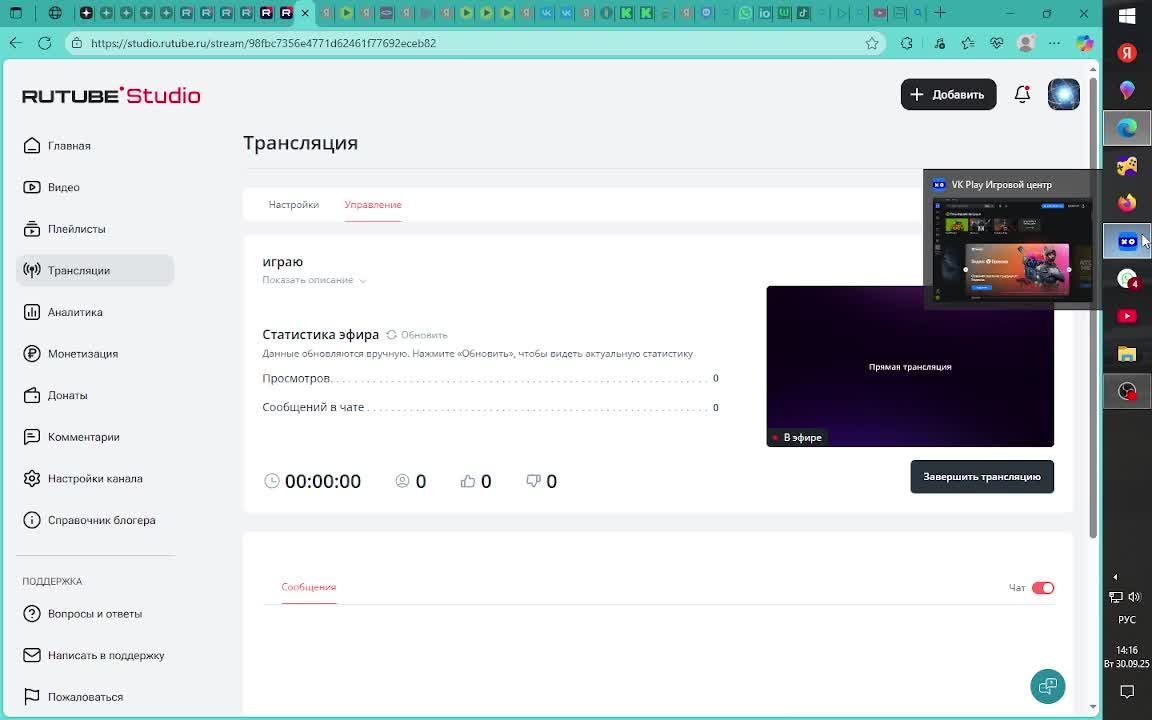
Task: Open a new browser tab
Action: pos(940,12)
